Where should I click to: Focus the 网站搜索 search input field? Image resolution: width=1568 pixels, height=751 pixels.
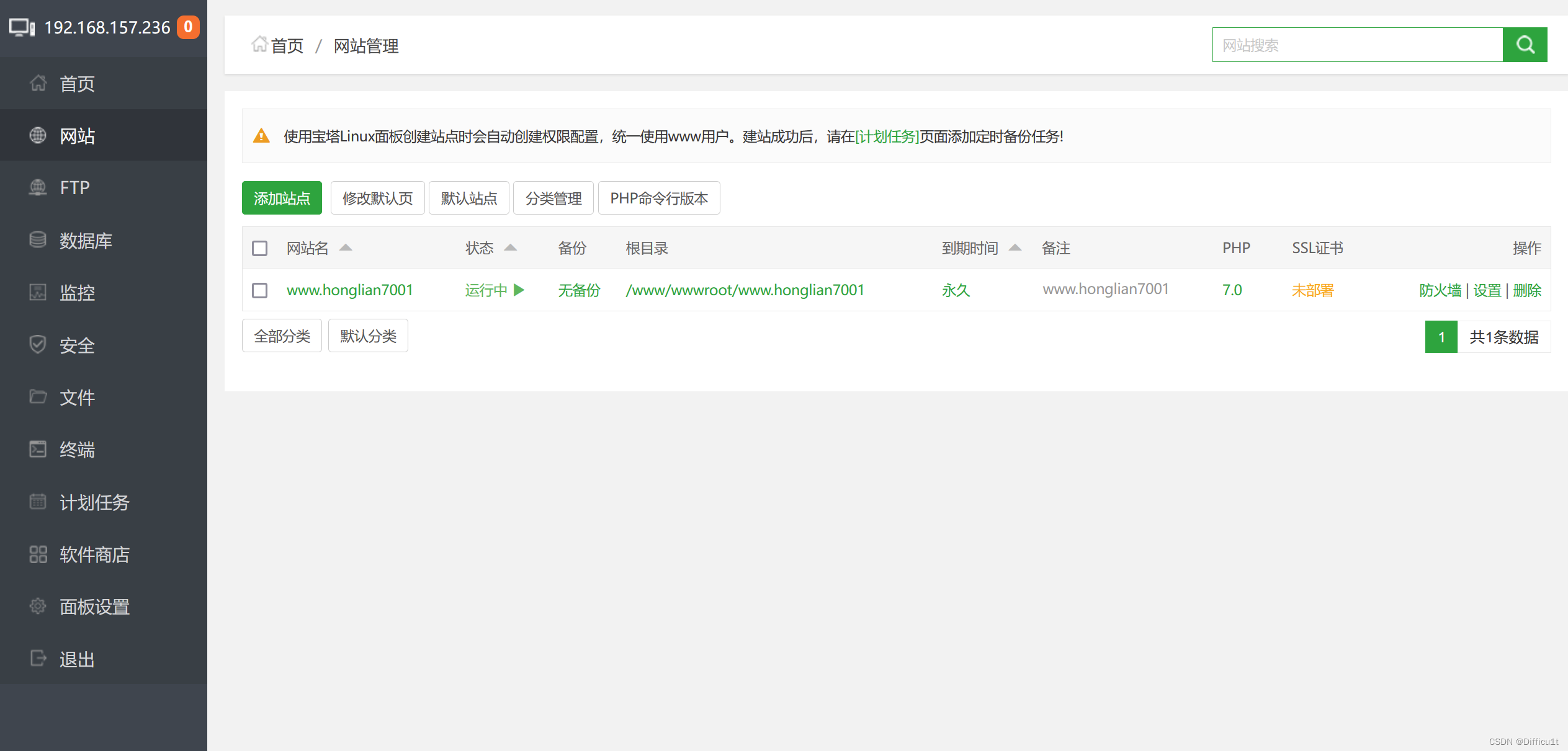[x=1357, y=45]
